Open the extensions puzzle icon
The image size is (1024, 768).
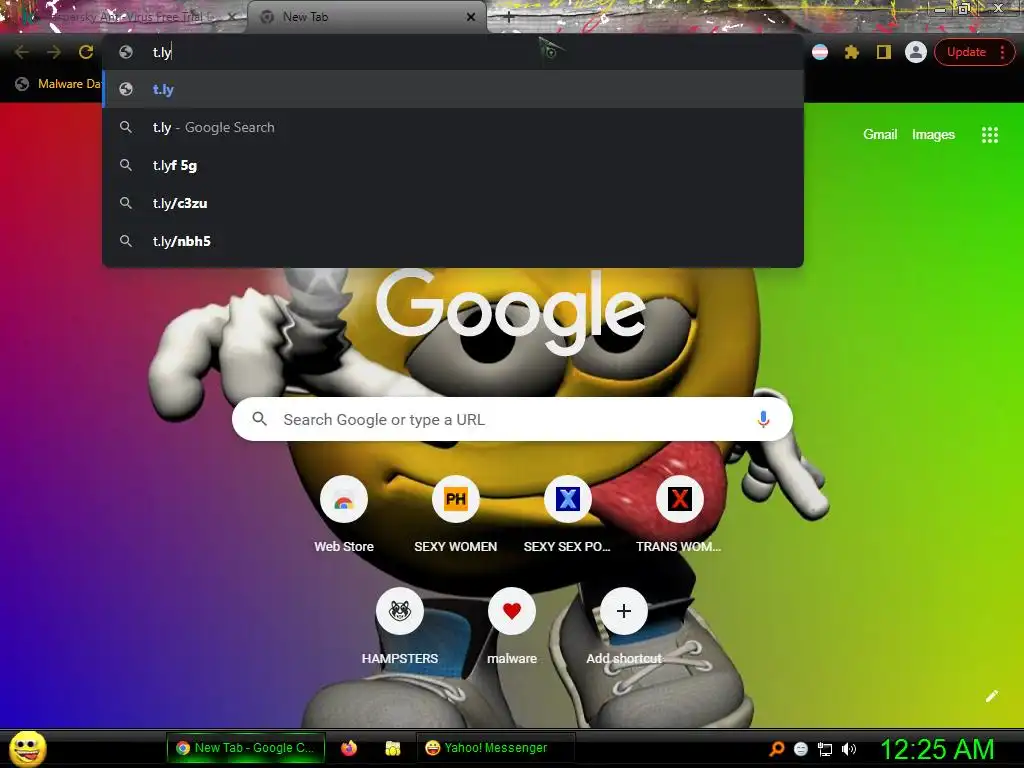point(852,52)
